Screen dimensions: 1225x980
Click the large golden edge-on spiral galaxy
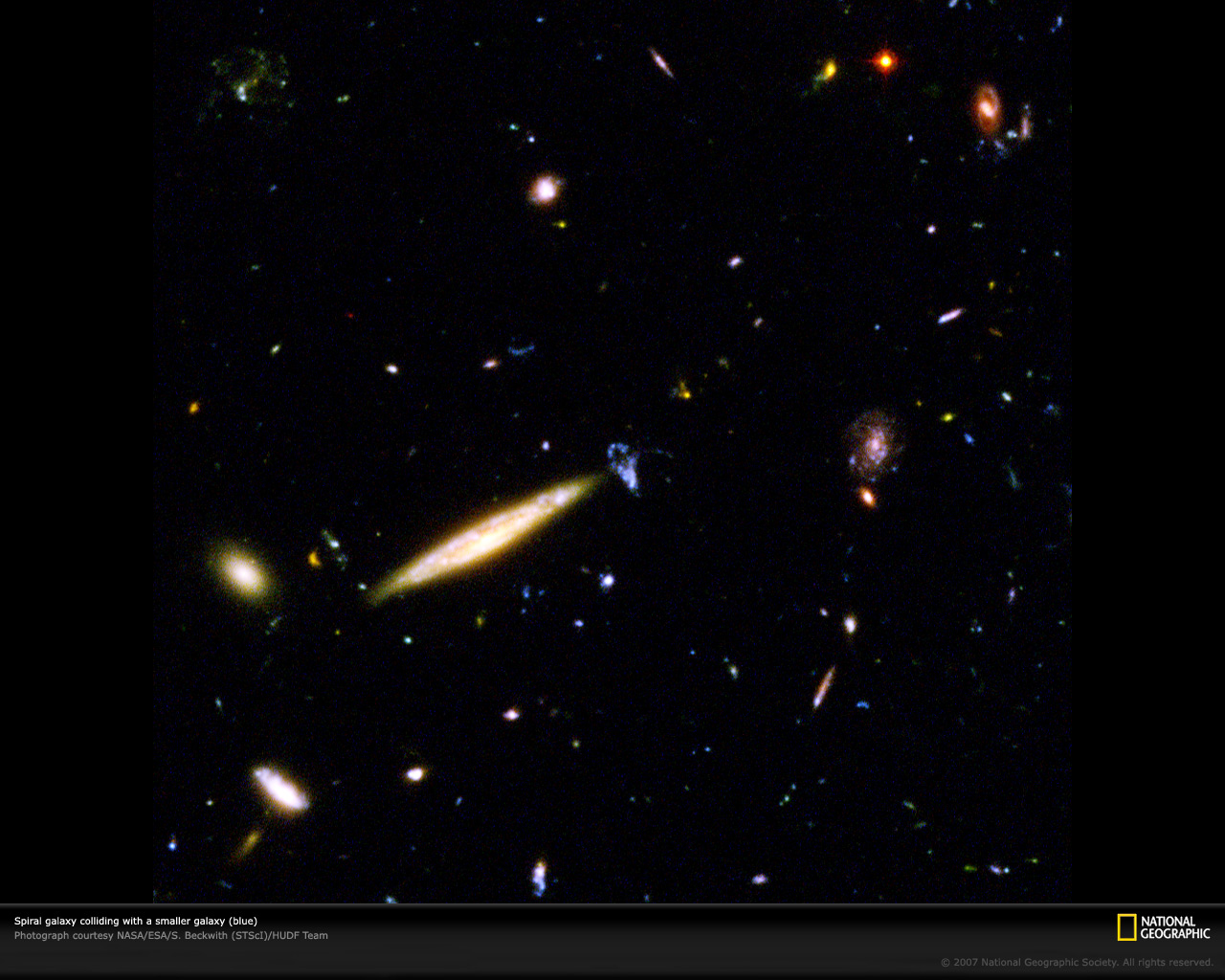click(485, 537)
